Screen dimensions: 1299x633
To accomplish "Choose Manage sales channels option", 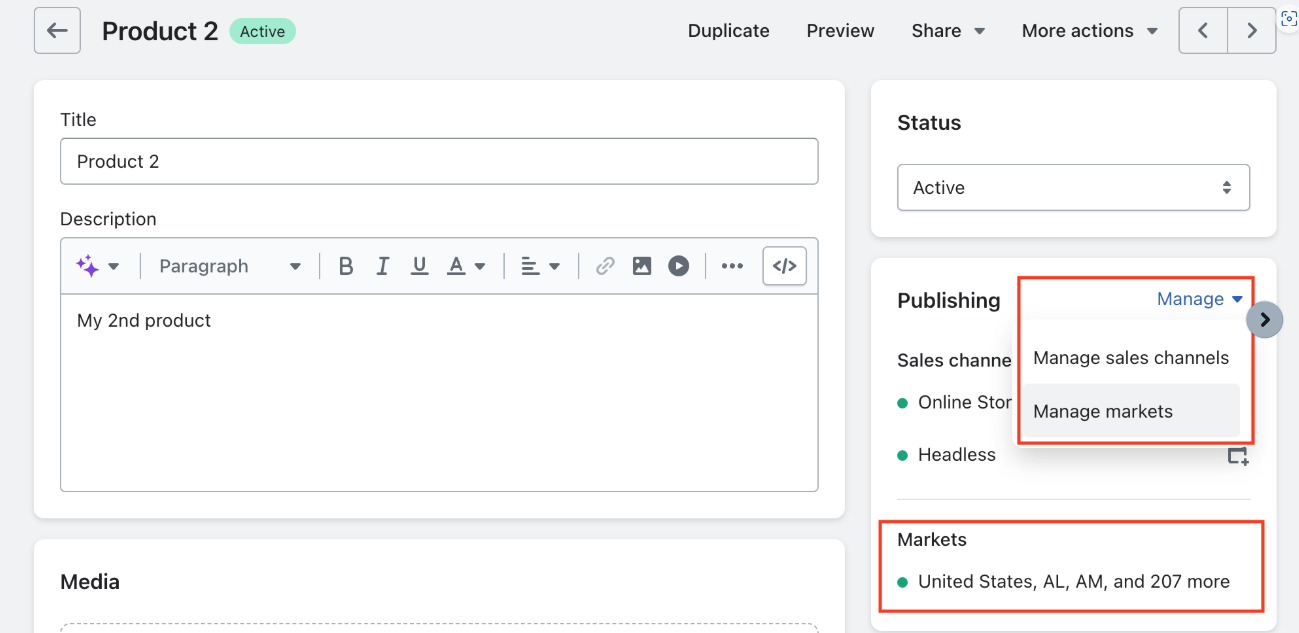I will (1131, 358).
